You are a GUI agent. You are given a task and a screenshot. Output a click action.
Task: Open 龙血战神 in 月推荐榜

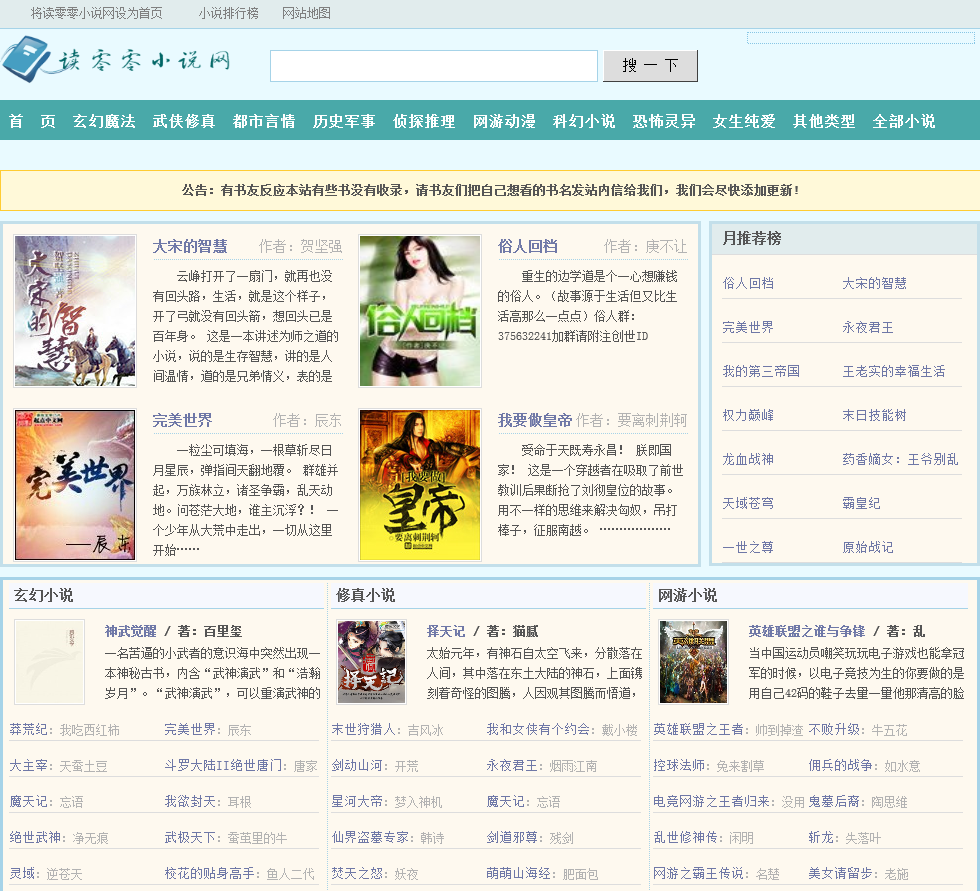[748, 459]
